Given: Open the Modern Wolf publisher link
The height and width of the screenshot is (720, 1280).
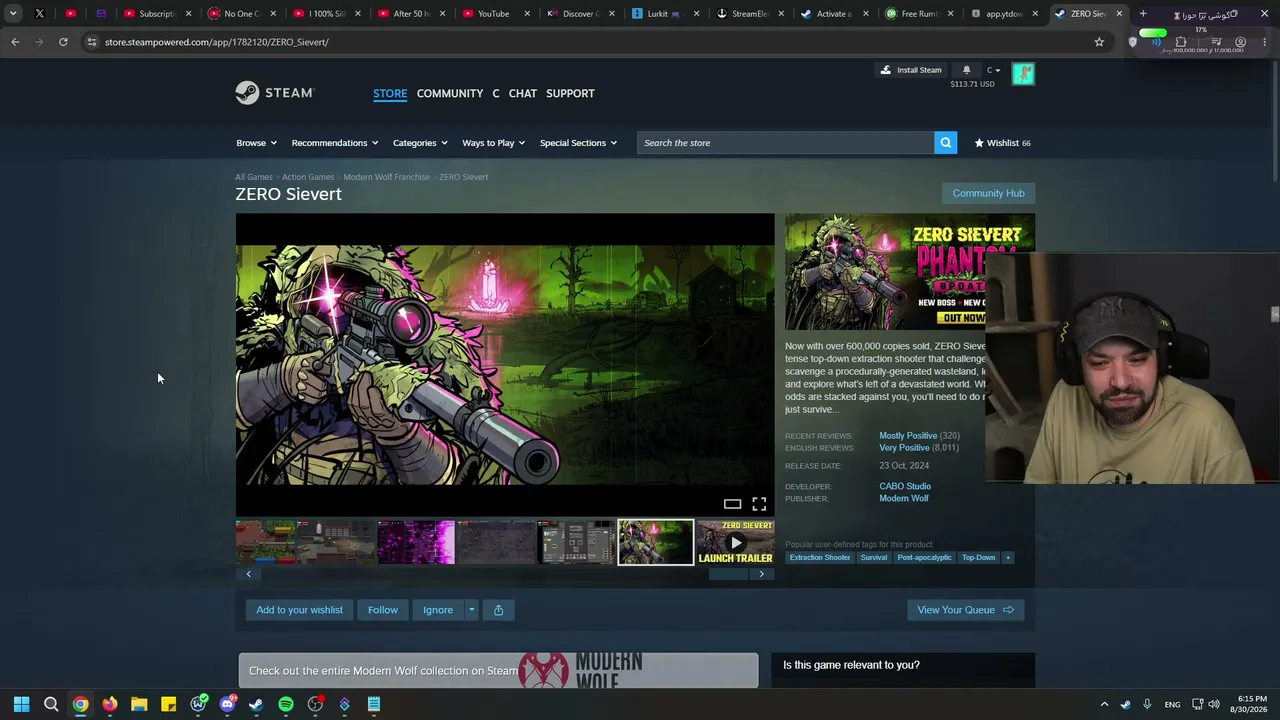Looking at the screenshot, I should point(904,498).
